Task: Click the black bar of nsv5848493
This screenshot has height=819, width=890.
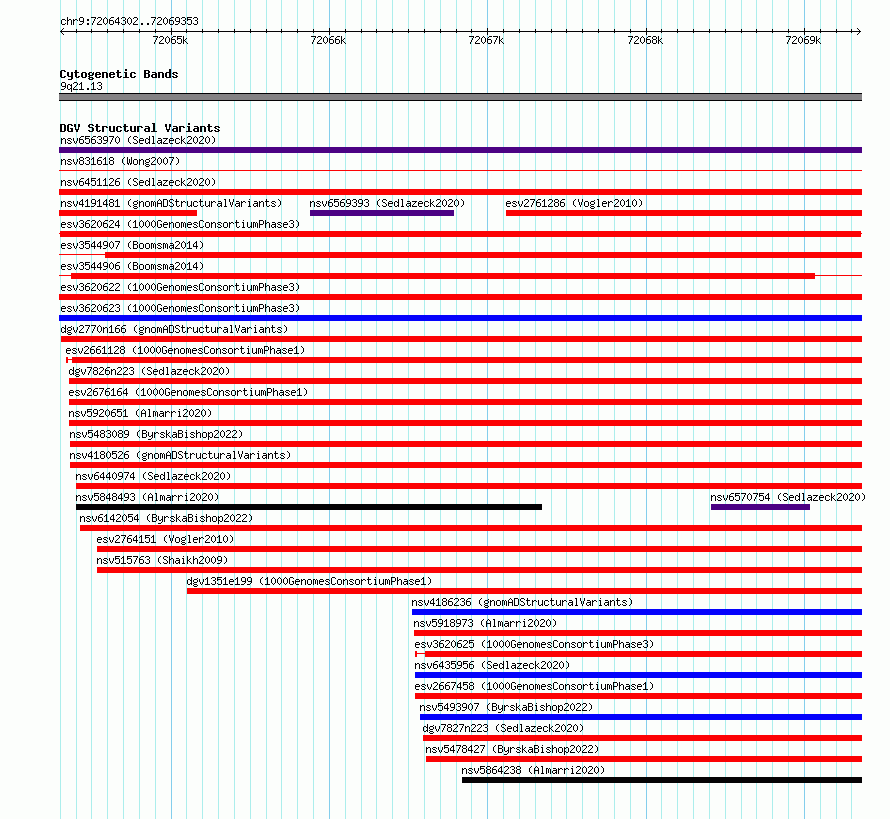Action: pos(309,507)
